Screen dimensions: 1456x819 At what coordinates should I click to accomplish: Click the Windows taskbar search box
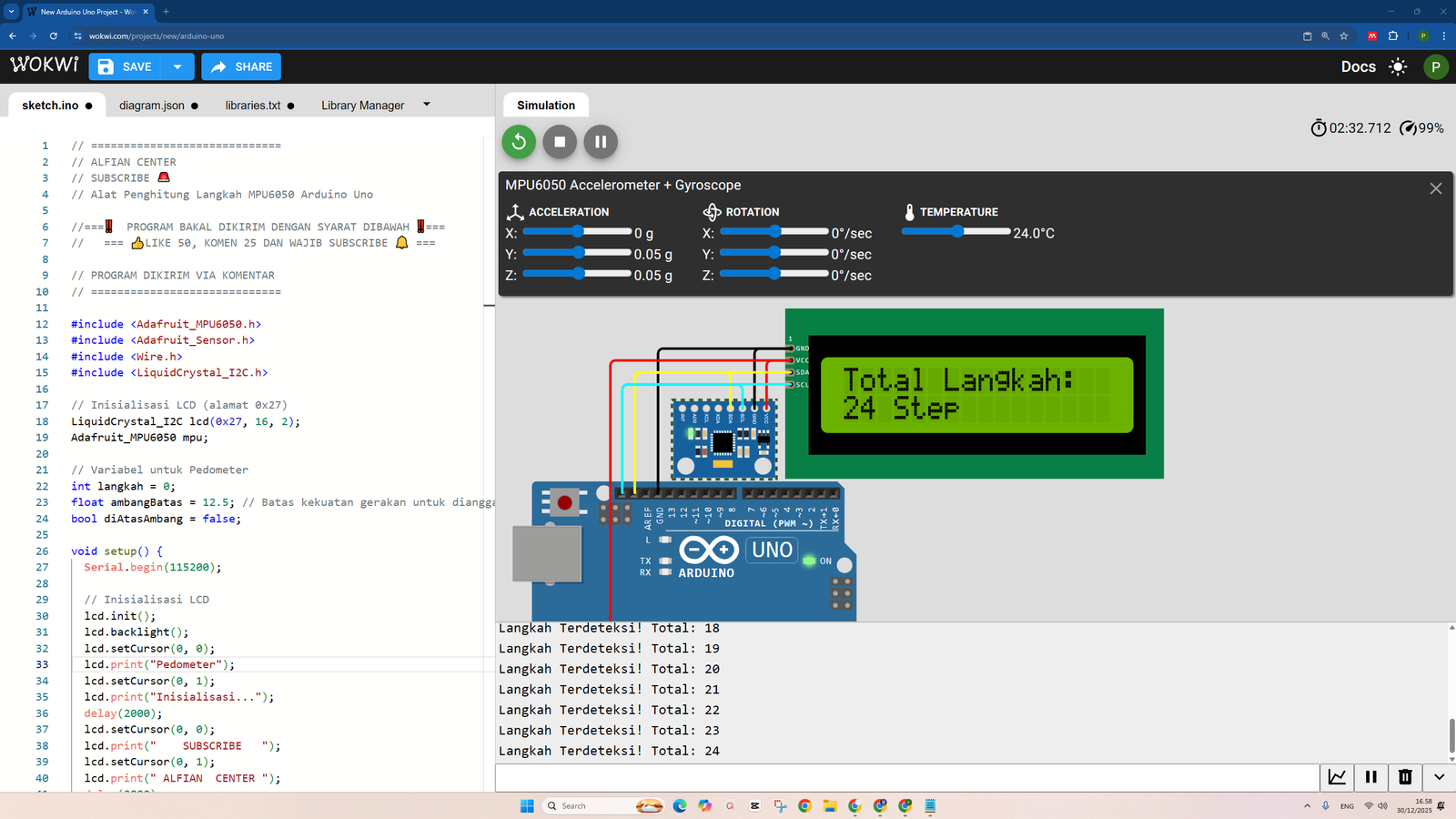click(x=602, y=805)
